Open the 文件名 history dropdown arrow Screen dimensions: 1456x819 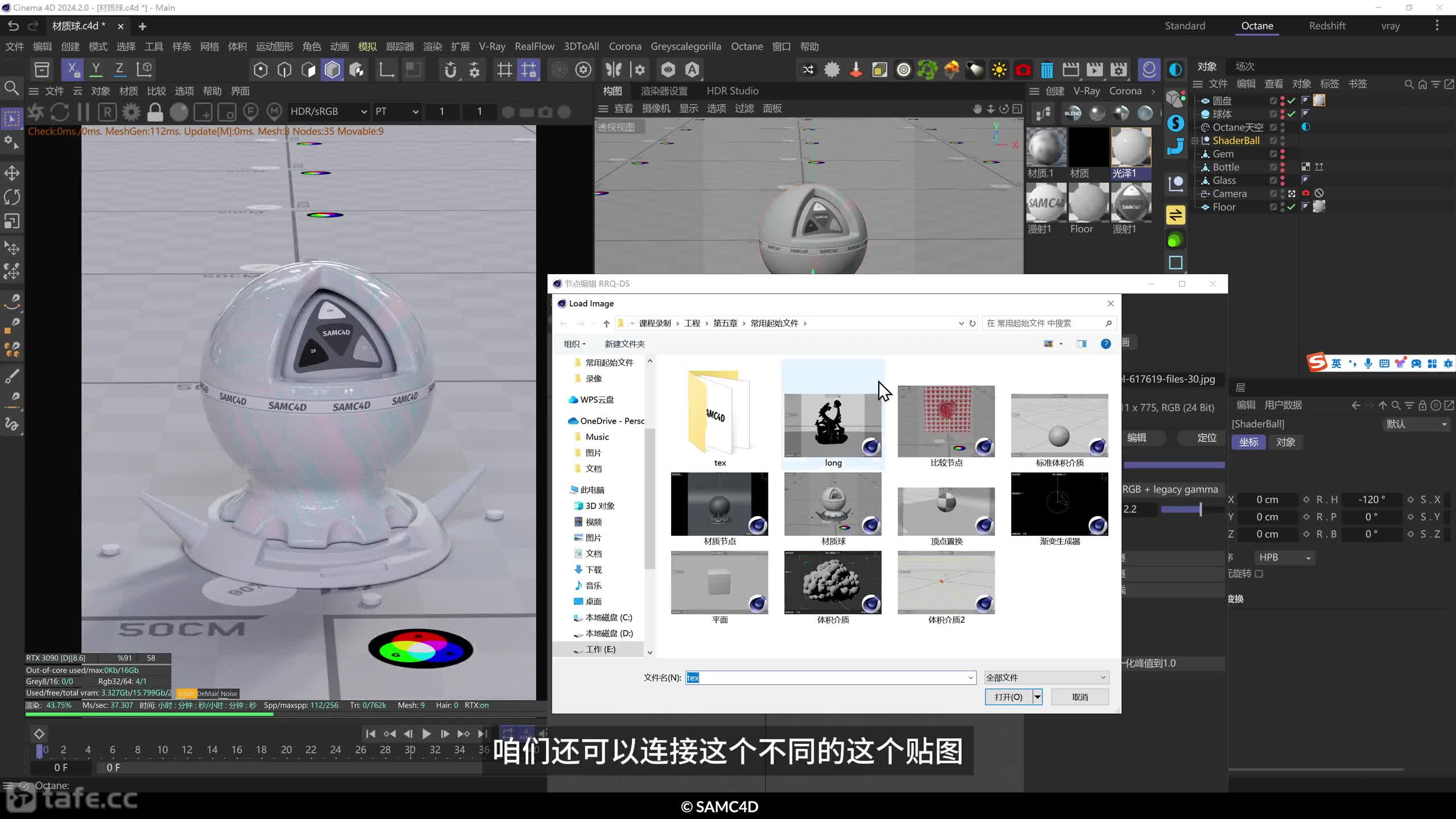coord(970,677)
